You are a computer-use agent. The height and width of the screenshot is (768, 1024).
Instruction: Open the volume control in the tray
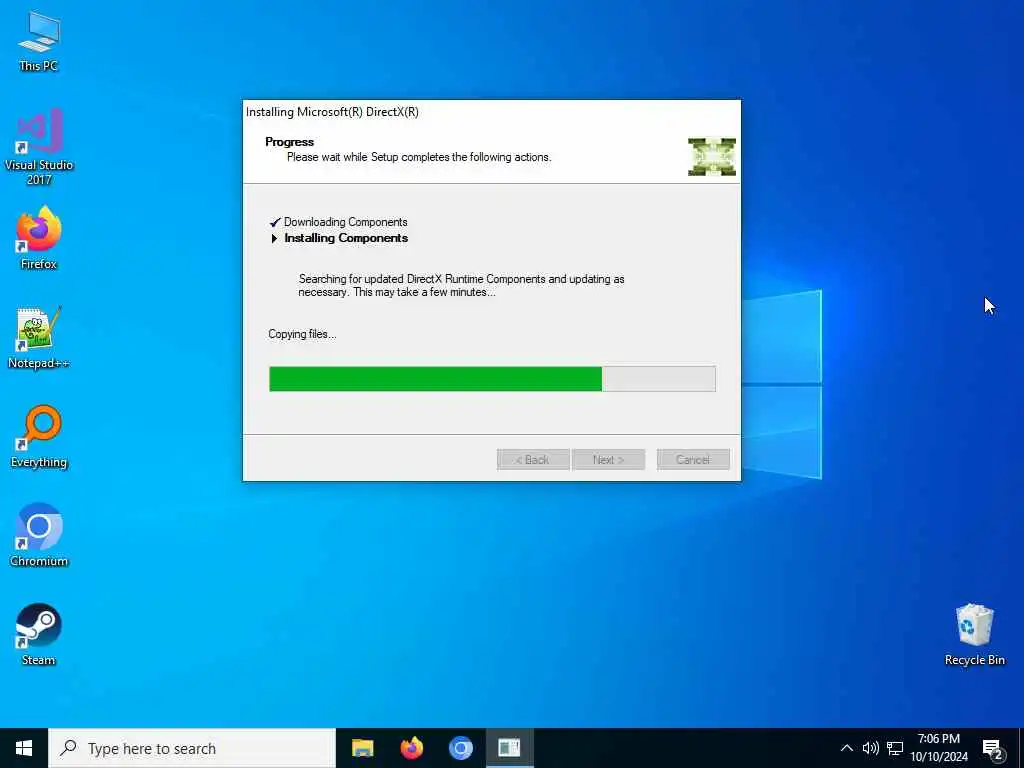click(x=871, y=748)
